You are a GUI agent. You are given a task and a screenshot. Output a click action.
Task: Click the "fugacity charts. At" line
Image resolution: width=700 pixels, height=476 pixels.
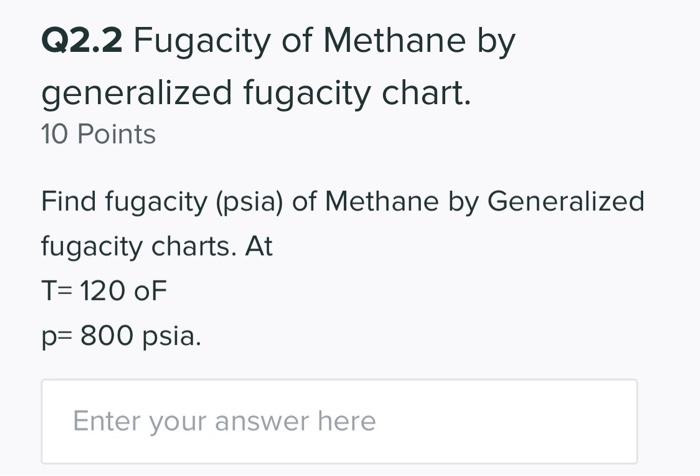pyautogui.click(x=156, y=246)
